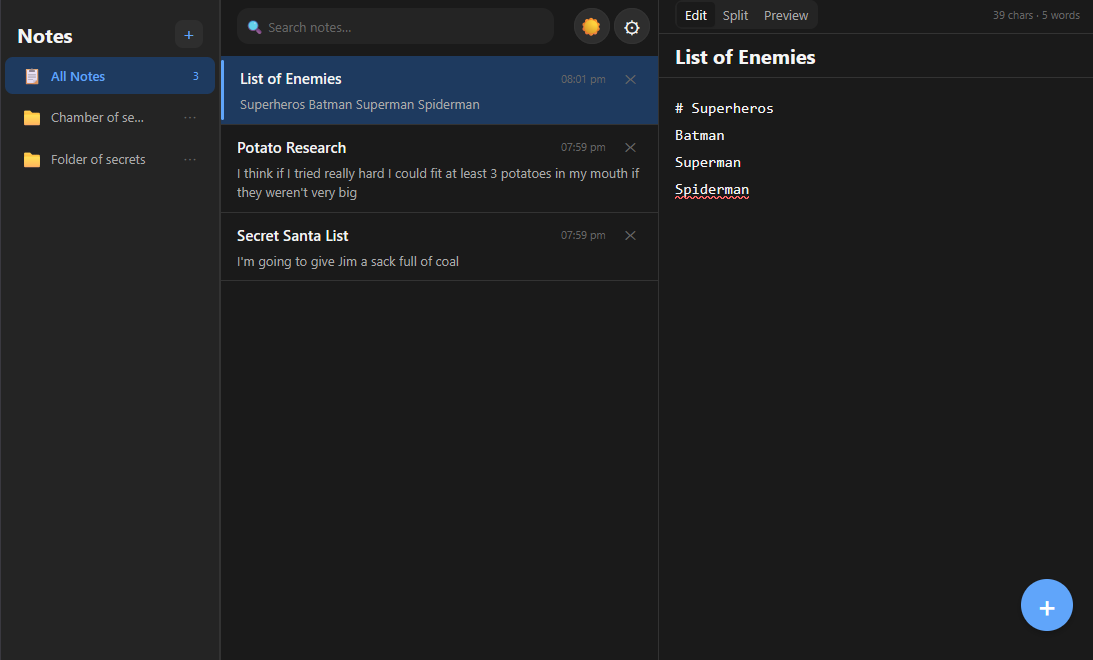The image size is (1093, 660).
Task: Switch to Split view mode
Action: click(x=735, y=15)
